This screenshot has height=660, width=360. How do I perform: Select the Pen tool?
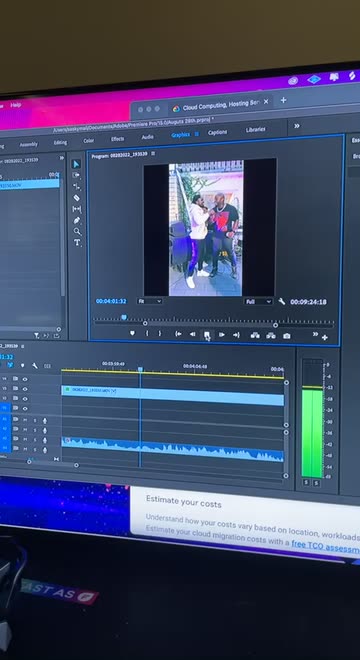pos(77,220)
